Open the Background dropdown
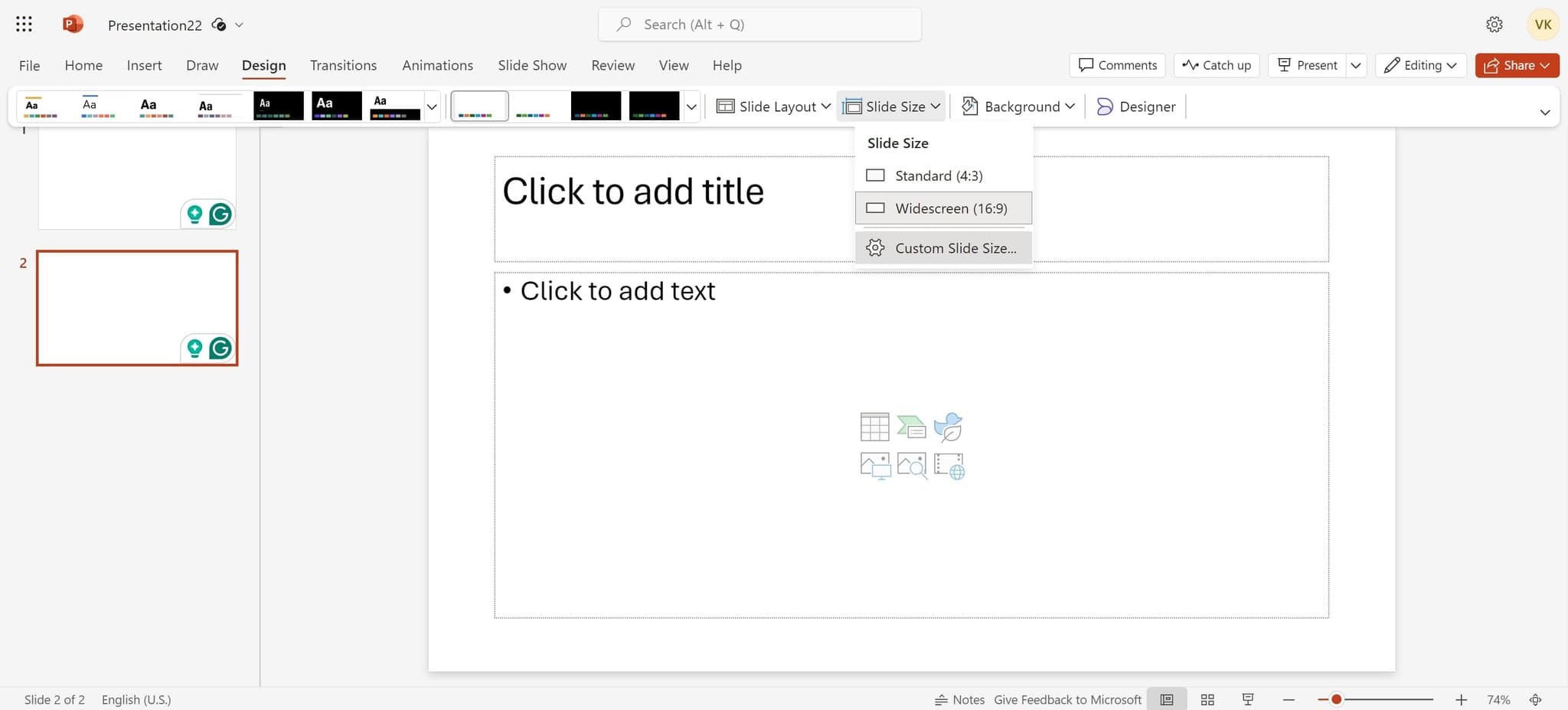 (1018, 106)
